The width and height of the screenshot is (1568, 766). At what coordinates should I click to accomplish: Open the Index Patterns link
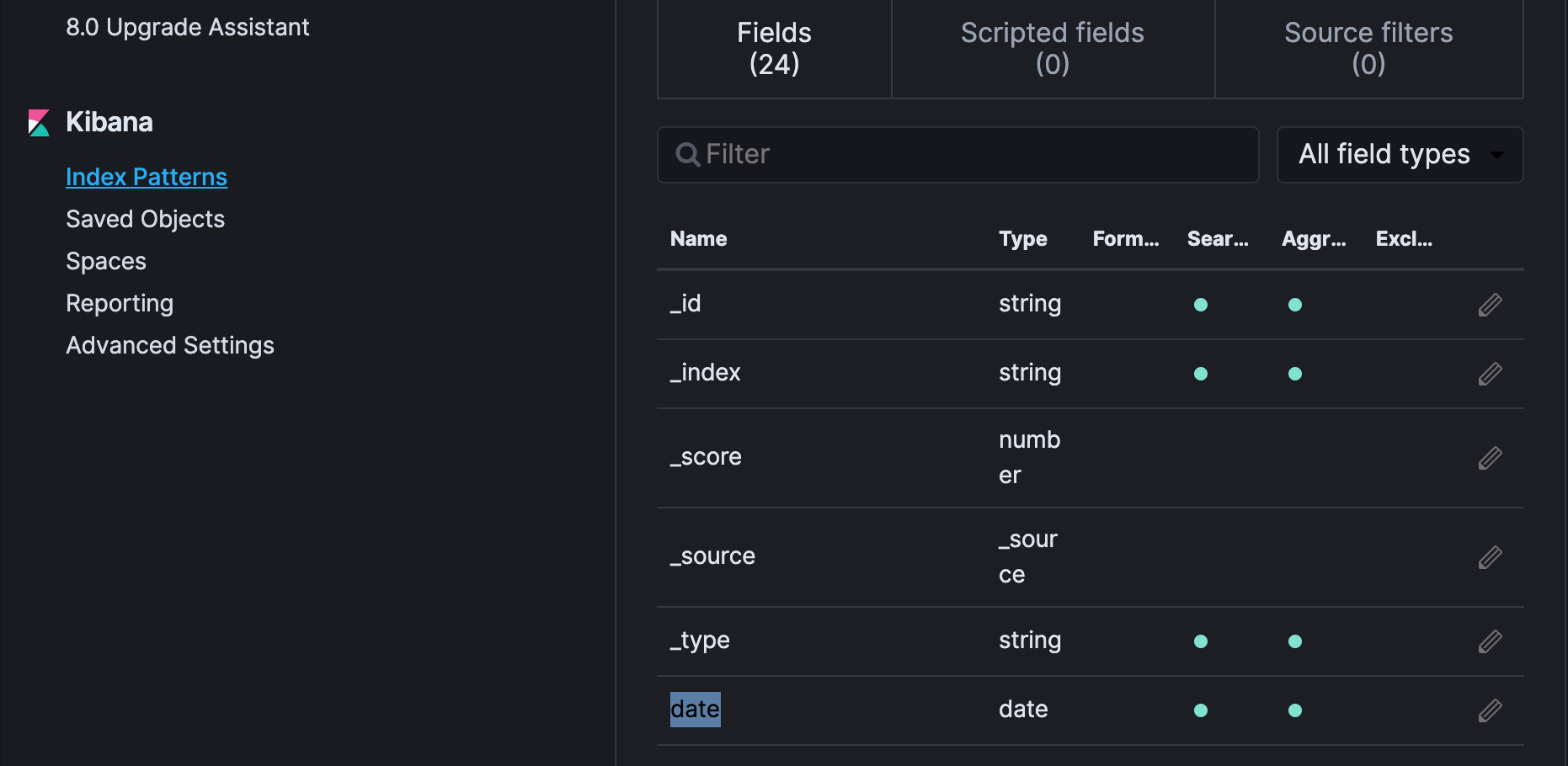coord(147,177)
